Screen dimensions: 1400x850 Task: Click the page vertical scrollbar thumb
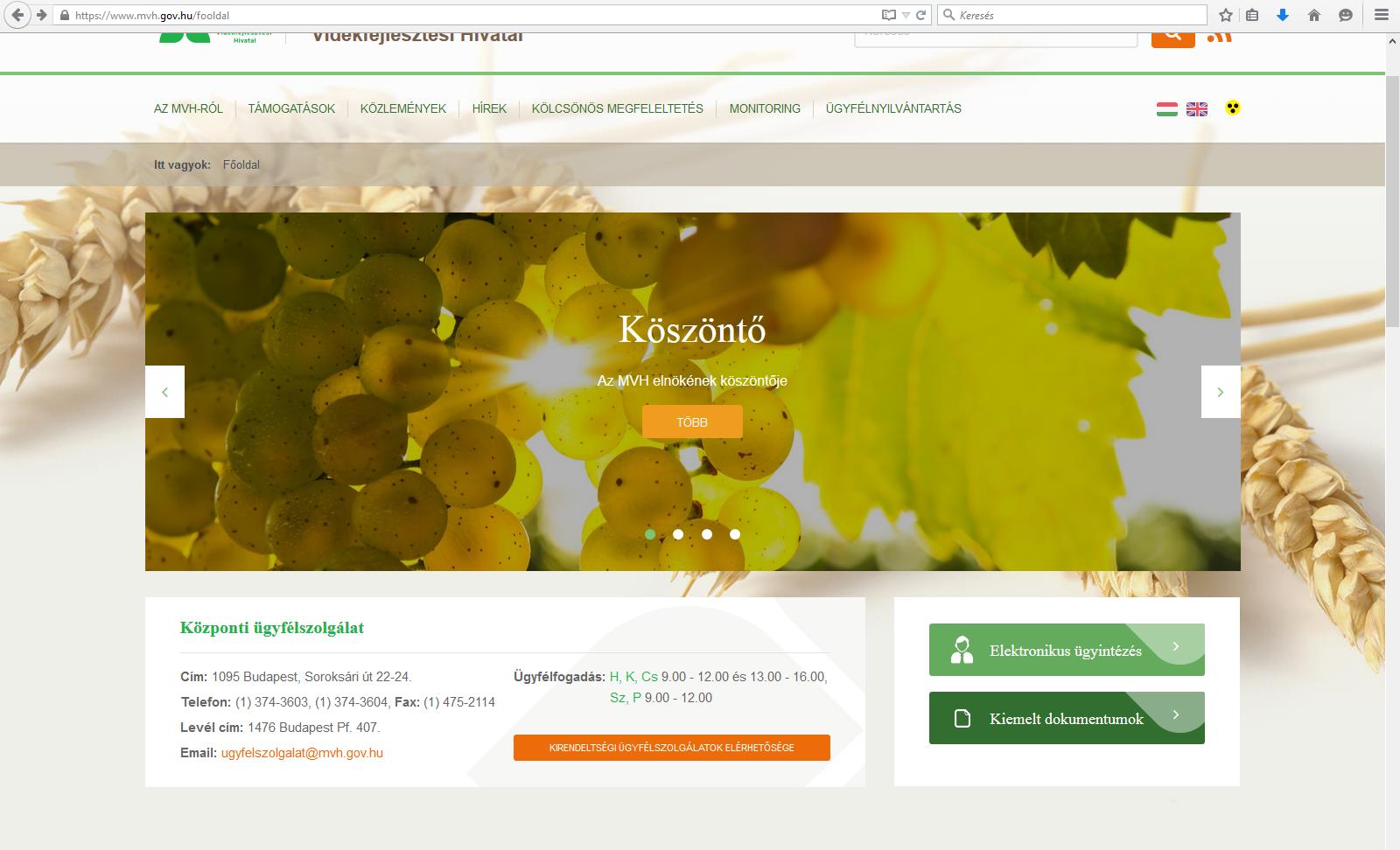coord(1392,201)
